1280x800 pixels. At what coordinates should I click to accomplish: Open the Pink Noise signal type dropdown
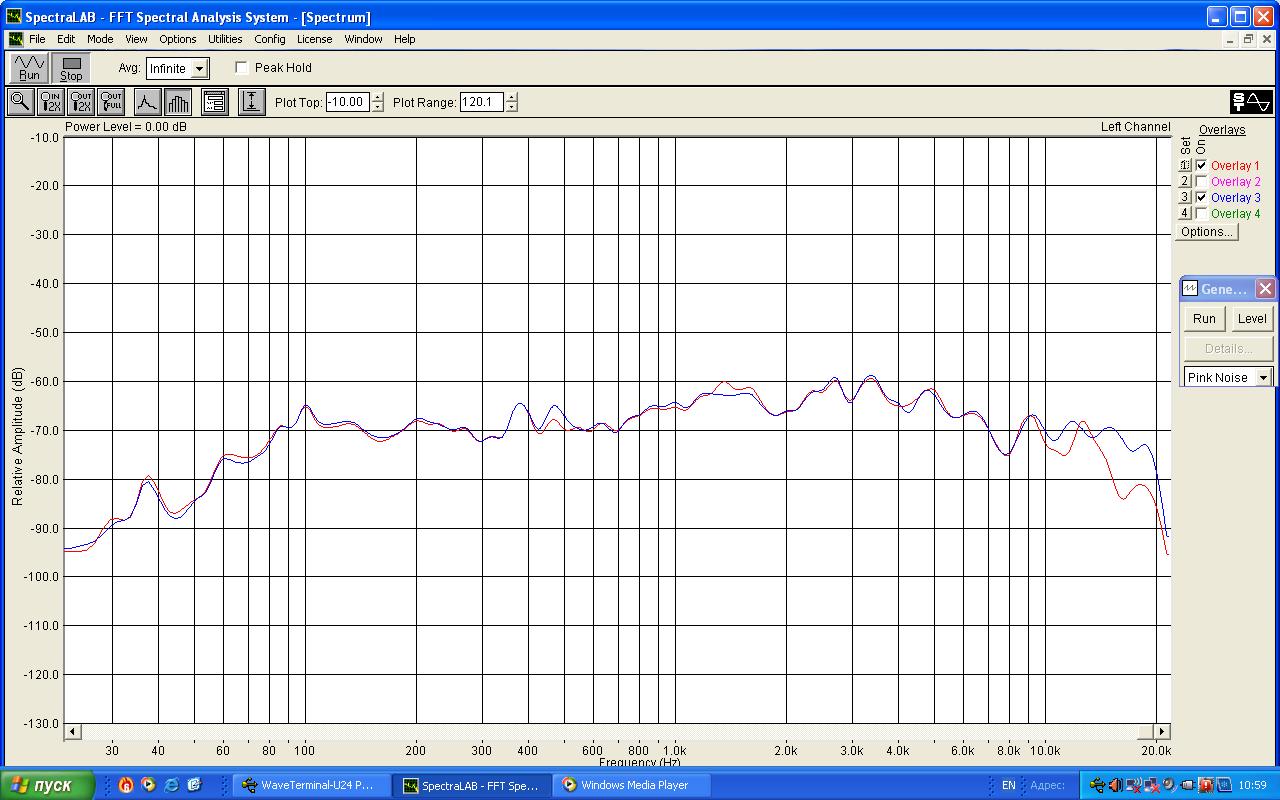pos(1264,378)
